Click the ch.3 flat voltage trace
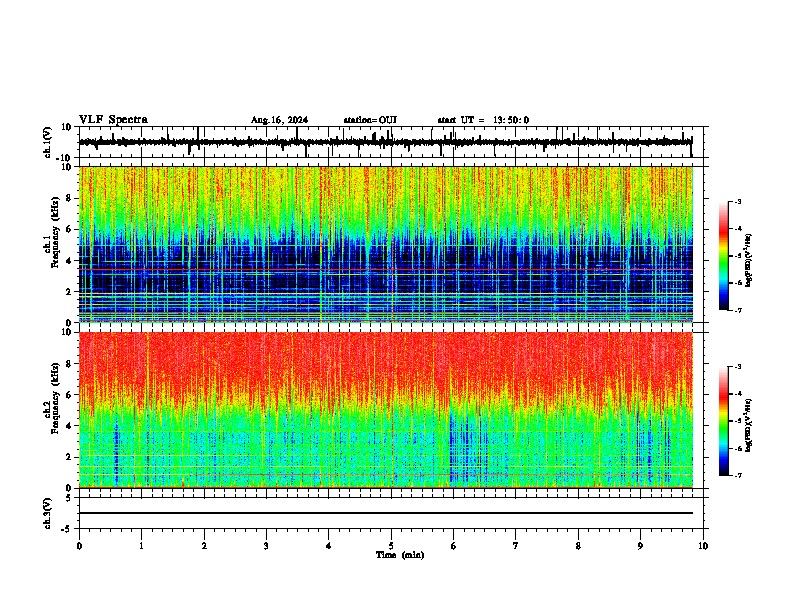 pyautogui.click(x=386, y=513)
